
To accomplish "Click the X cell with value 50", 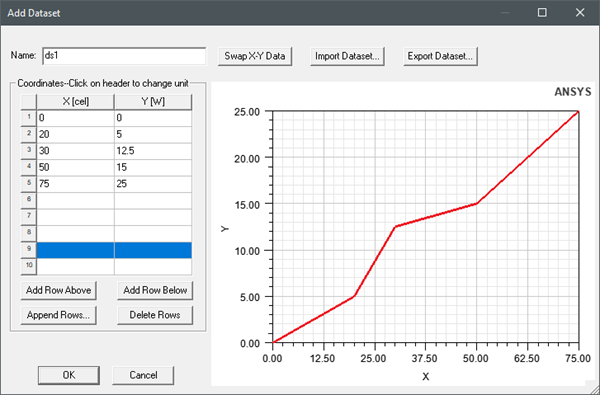I will pos(75,168).
